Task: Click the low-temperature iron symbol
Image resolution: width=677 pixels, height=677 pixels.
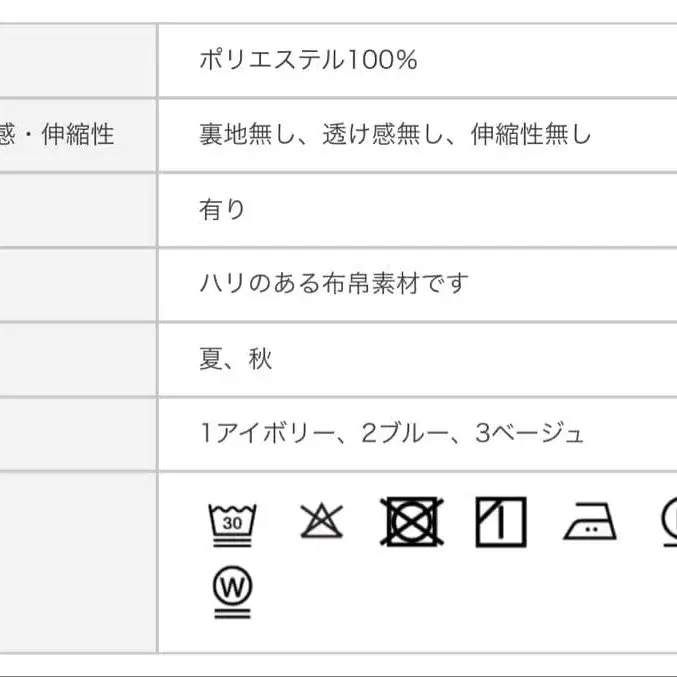Action: pyautogui.click(x=589, y=522)
